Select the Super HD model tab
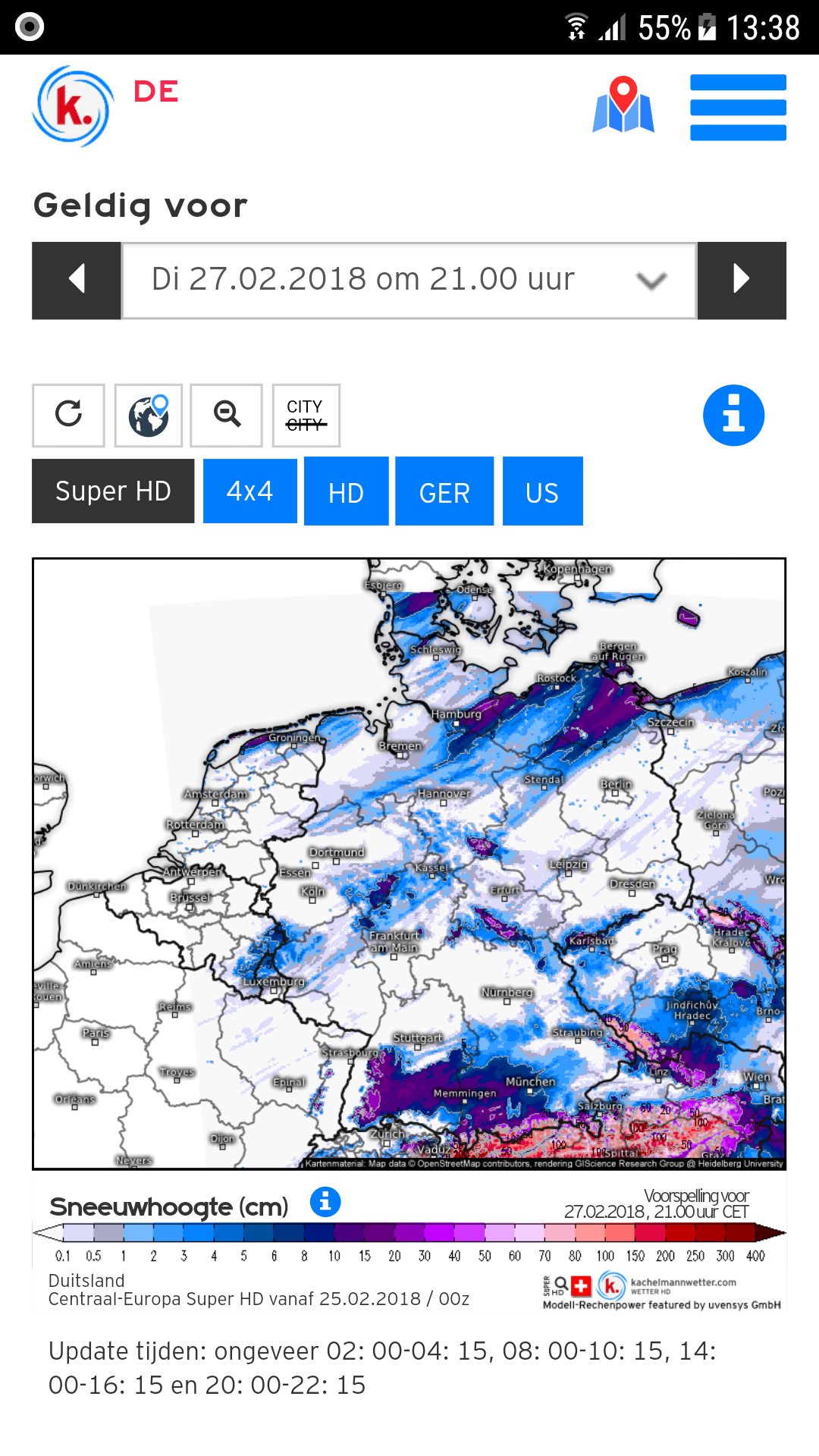Viewport: 819px width, 1456px height. coord(113,491)
